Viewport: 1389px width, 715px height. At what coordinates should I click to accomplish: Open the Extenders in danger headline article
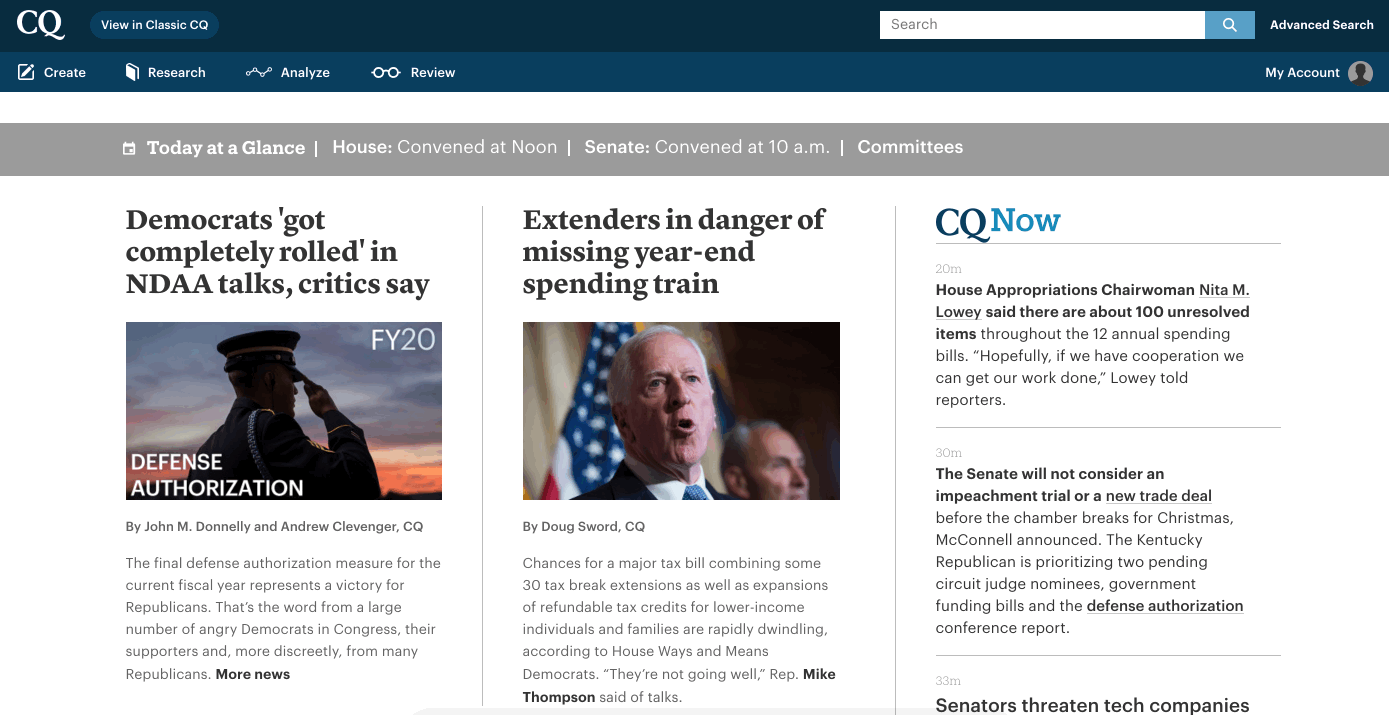674,252
